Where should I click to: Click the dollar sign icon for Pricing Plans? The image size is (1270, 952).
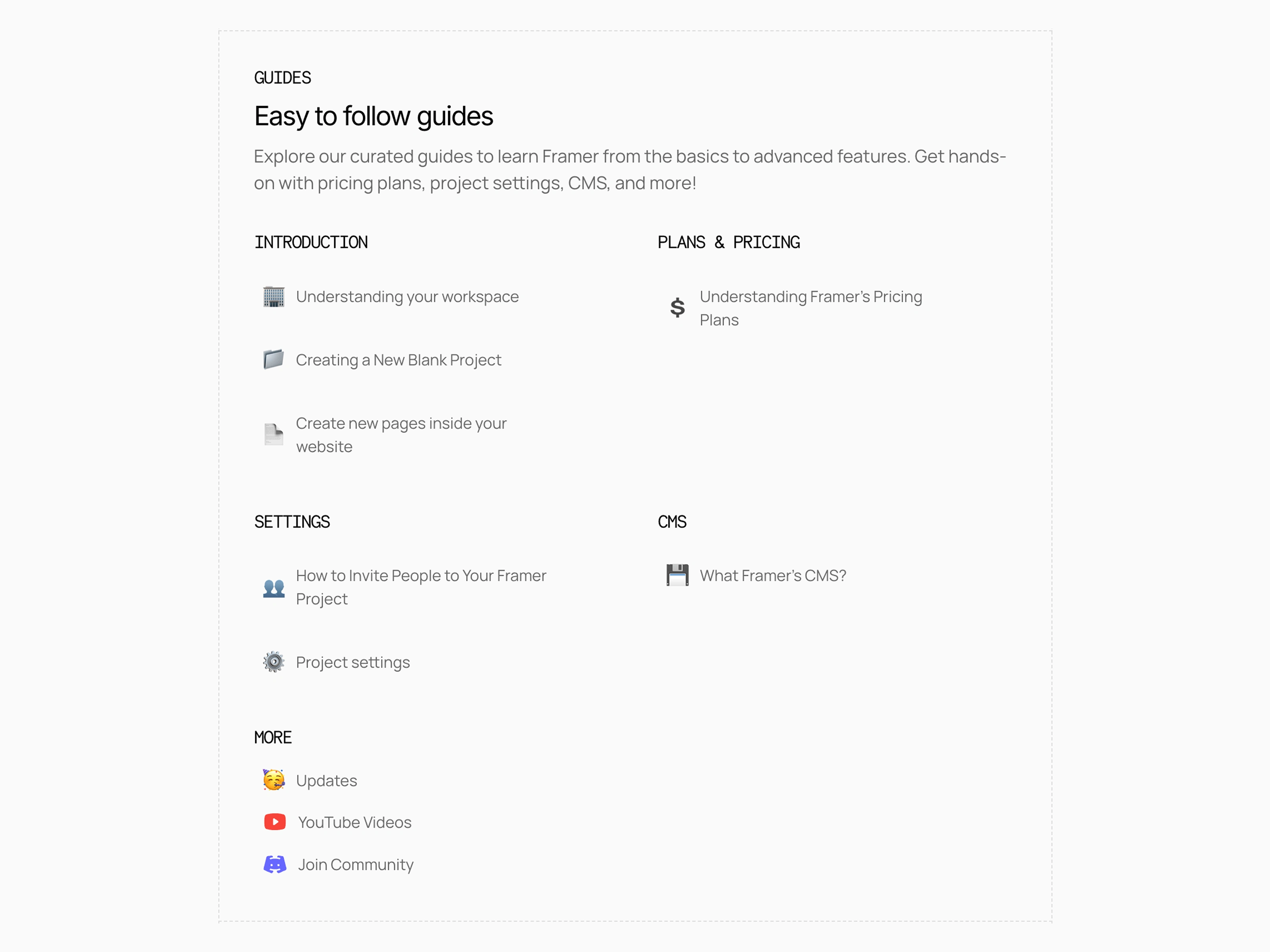(677, 308)
